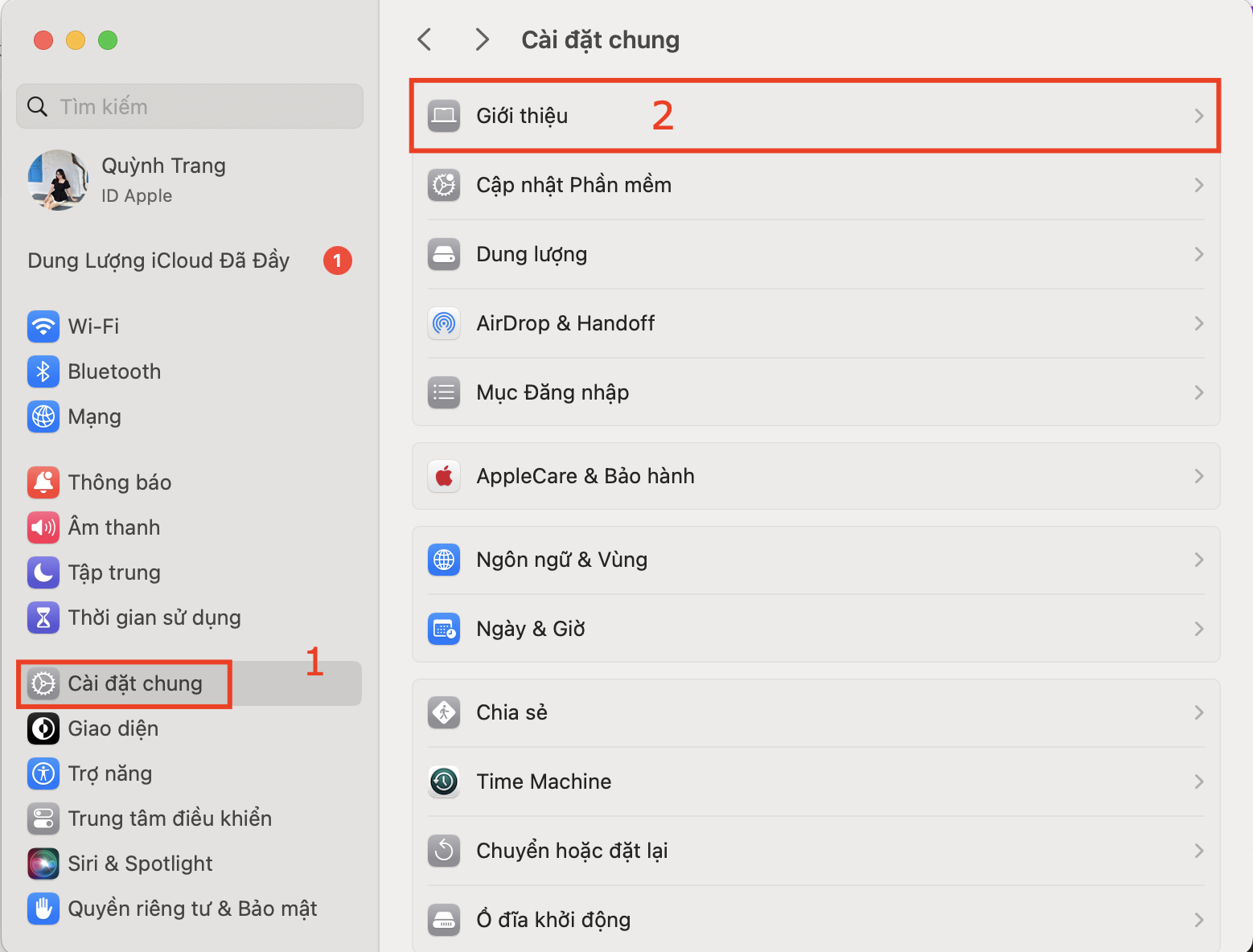Image resolution: width=1253 pixels, height=952 pixels.
Task: Click the AirDrop & Handoff icon
Action: pyautogui.click(x=444, y=323)
